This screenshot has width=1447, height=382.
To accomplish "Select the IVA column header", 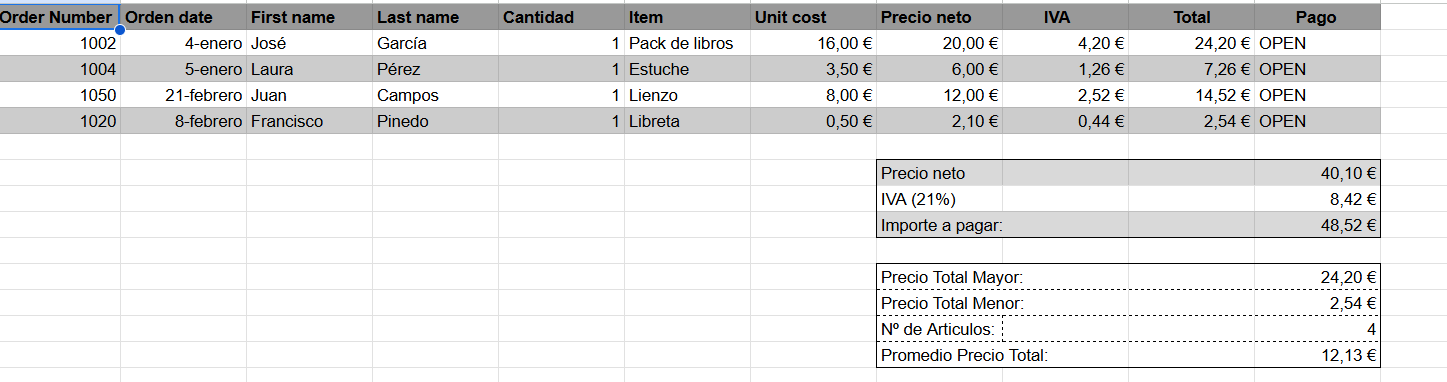I will coord(1066,17).
